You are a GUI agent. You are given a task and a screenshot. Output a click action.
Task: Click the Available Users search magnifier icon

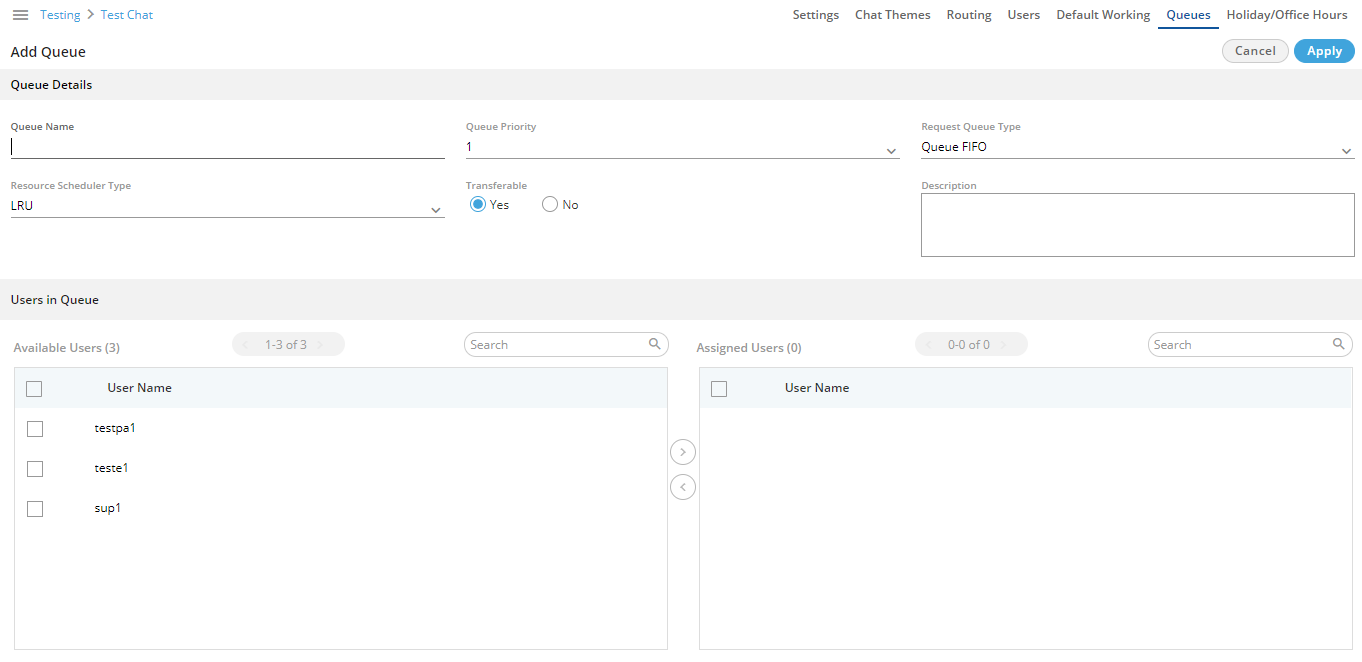[655, 344]
